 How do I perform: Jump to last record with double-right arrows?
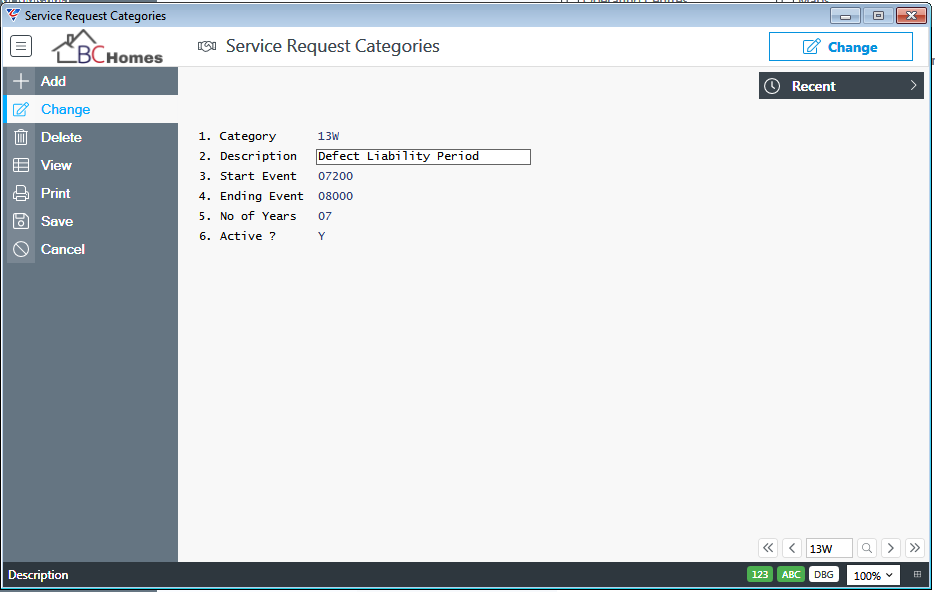coord(915,548)
